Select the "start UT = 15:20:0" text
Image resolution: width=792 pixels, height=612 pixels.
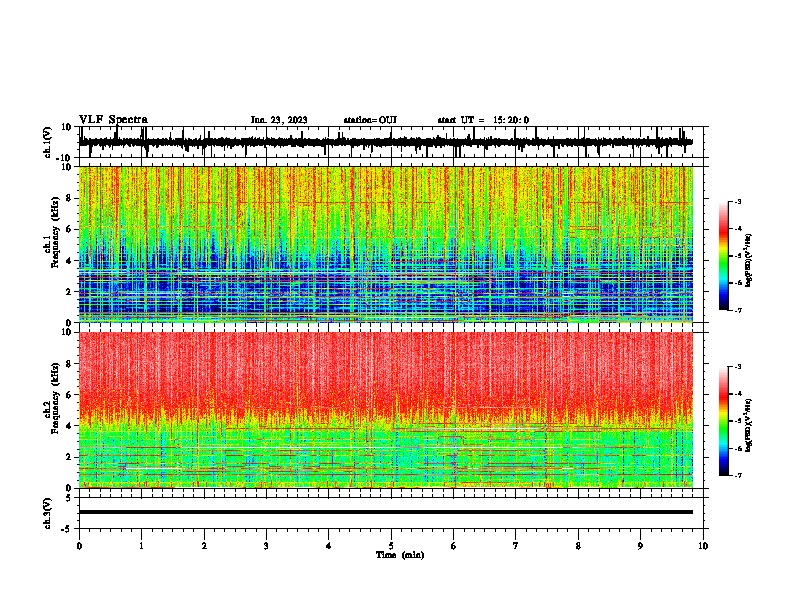[x=483, y=120]
